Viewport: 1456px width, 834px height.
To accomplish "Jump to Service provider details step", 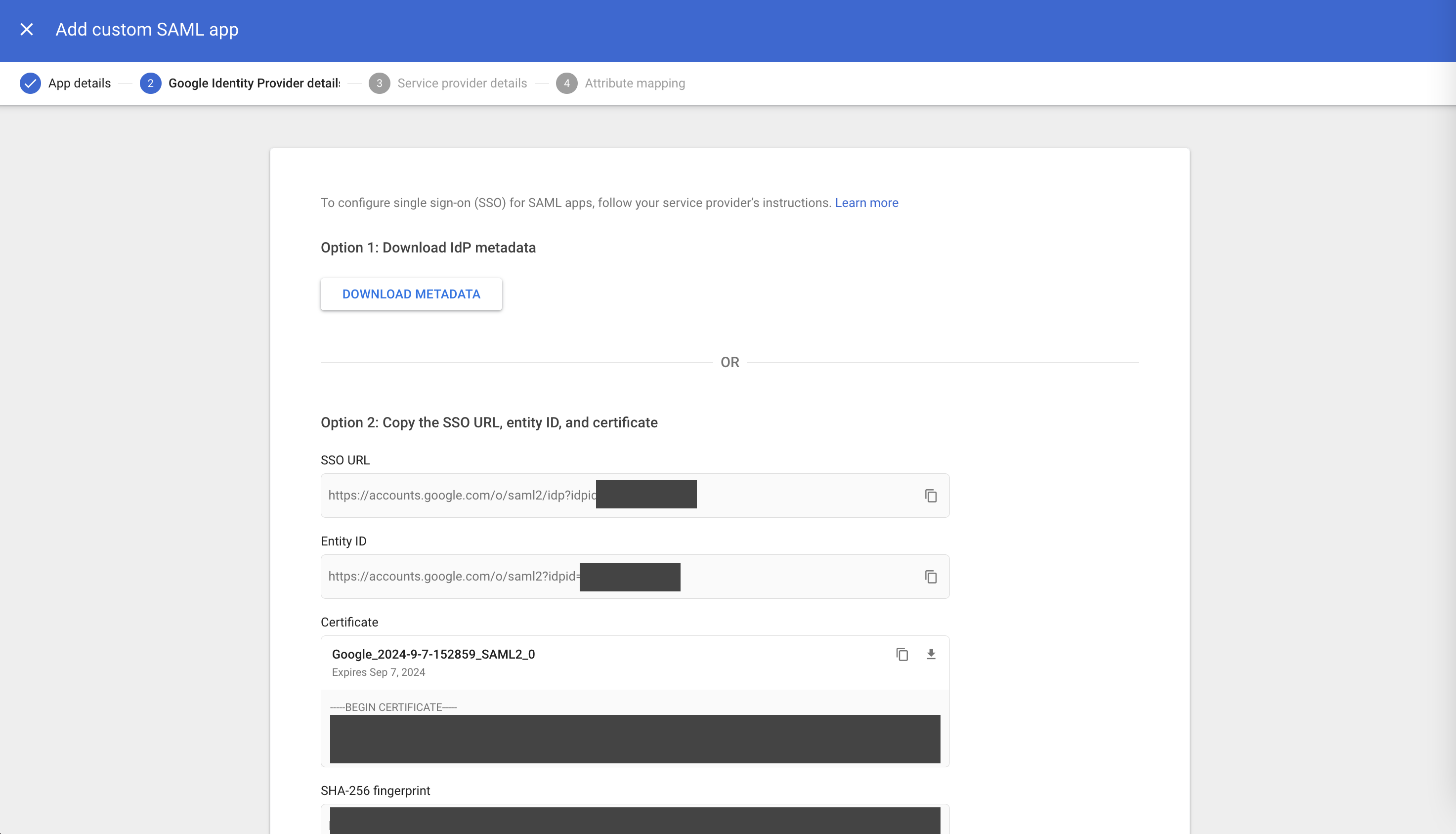I will click(x=462, y=83).
